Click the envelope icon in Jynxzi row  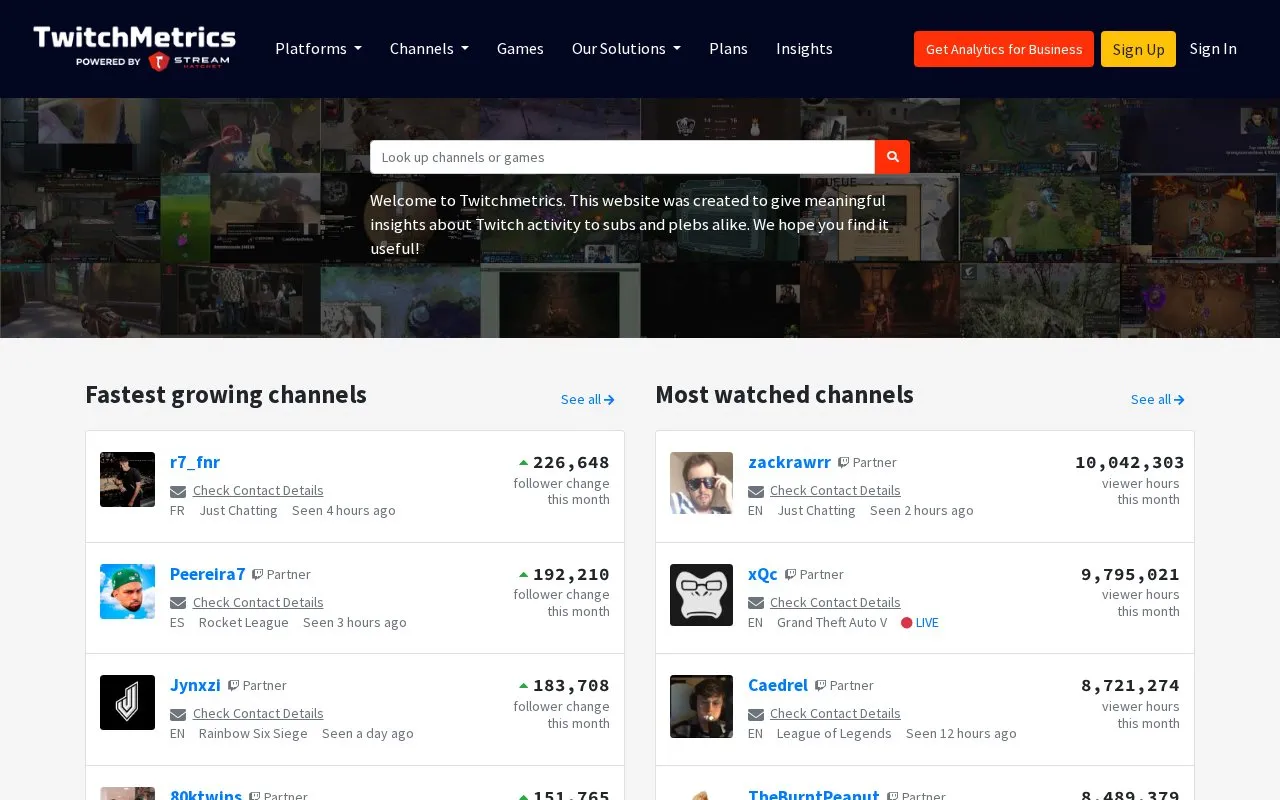178,714
